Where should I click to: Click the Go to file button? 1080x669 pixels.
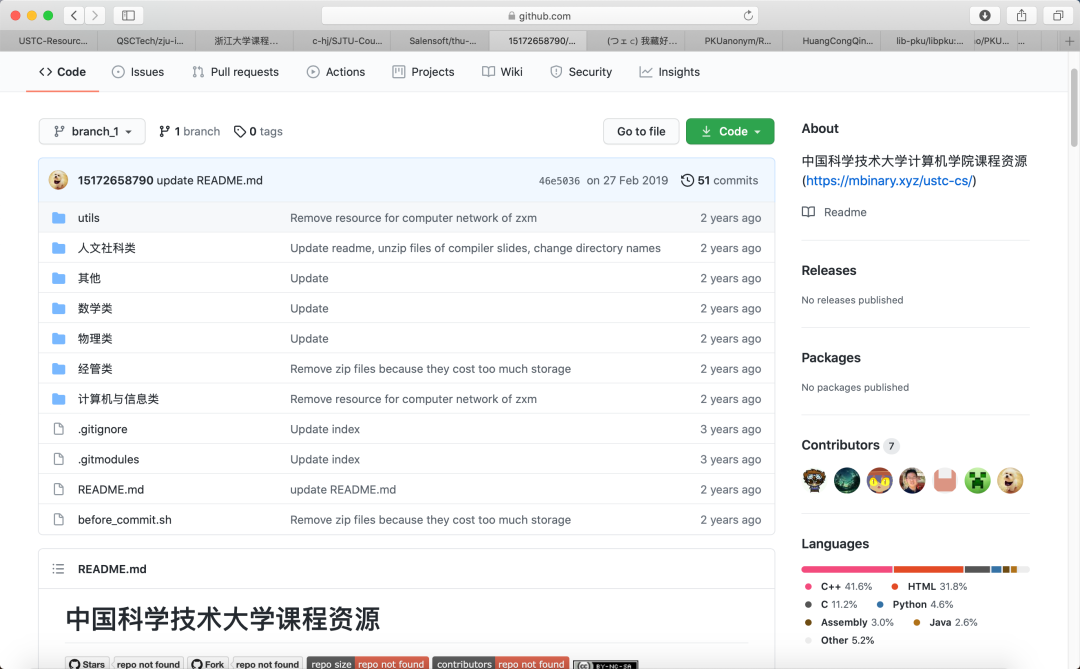point(641,132)
